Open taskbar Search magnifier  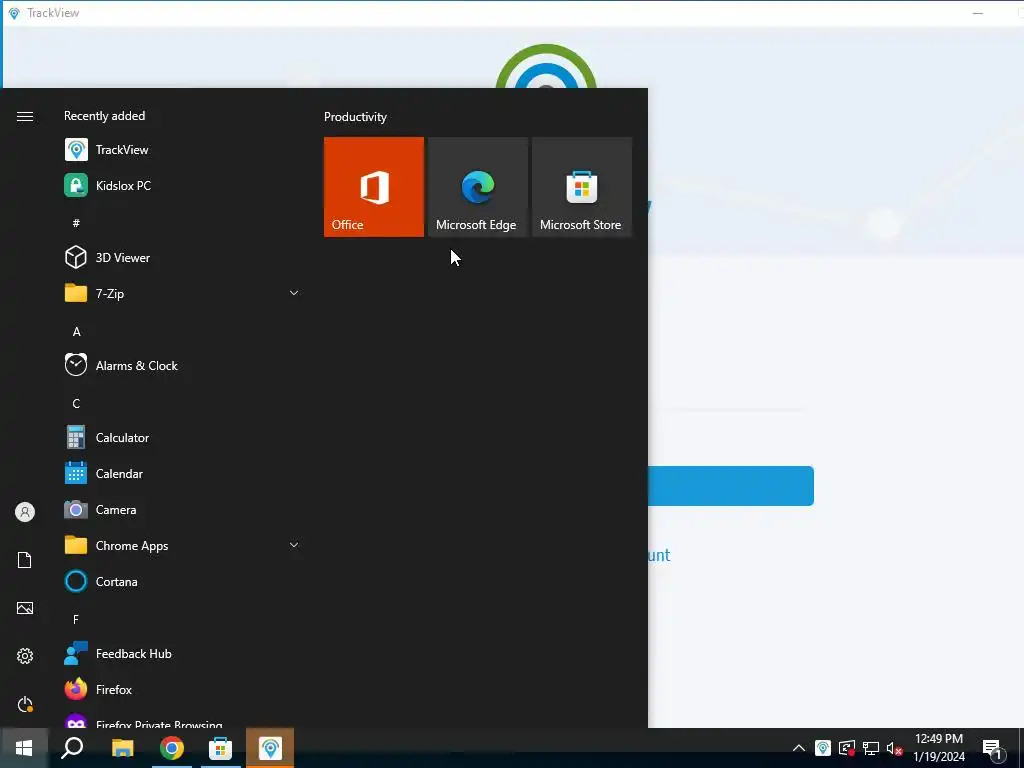(x=72, y=748)
